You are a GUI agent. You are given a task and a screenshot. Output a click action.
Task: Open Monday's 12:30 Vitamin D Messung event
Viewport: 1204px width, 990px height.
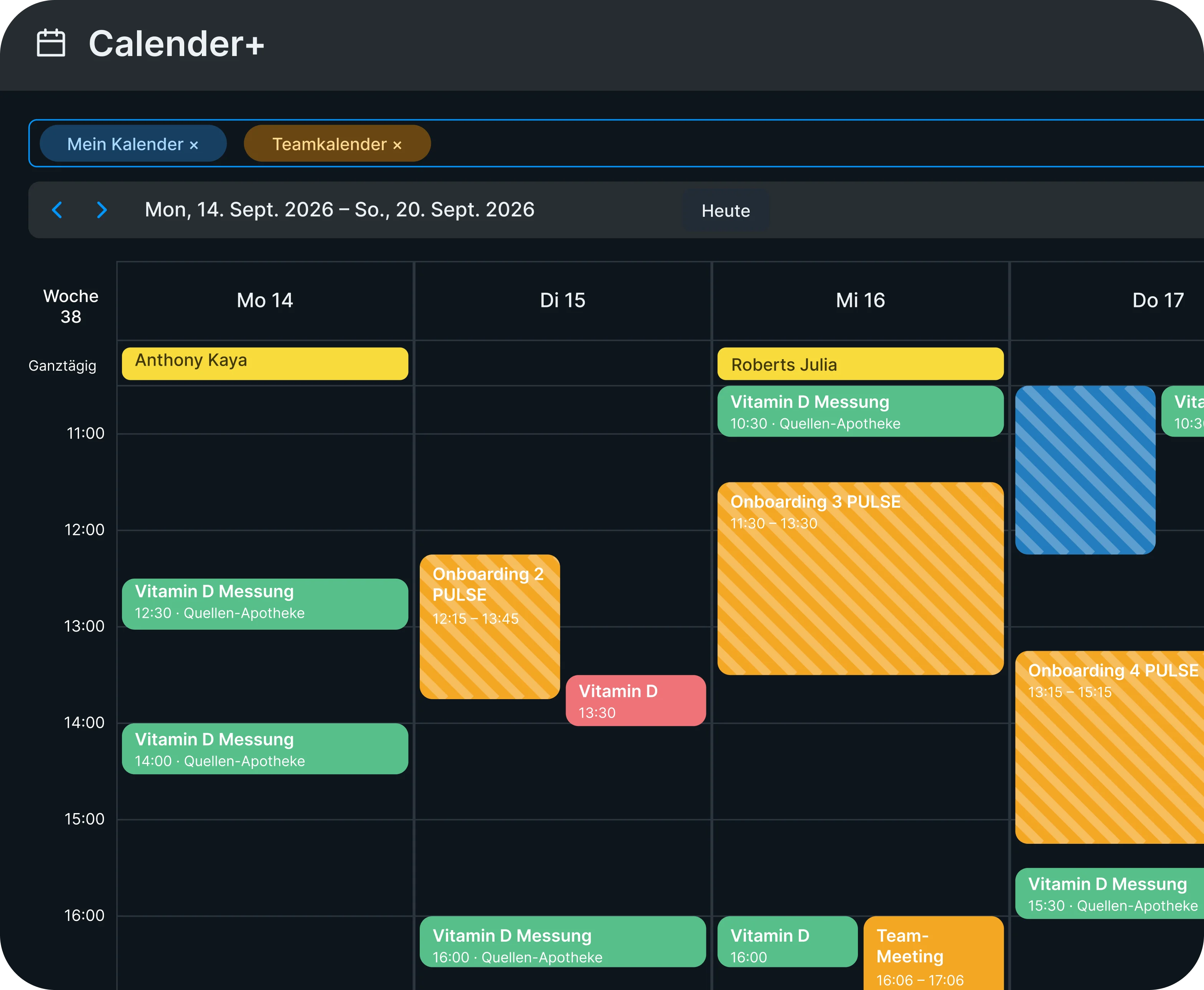click(265, 604)
